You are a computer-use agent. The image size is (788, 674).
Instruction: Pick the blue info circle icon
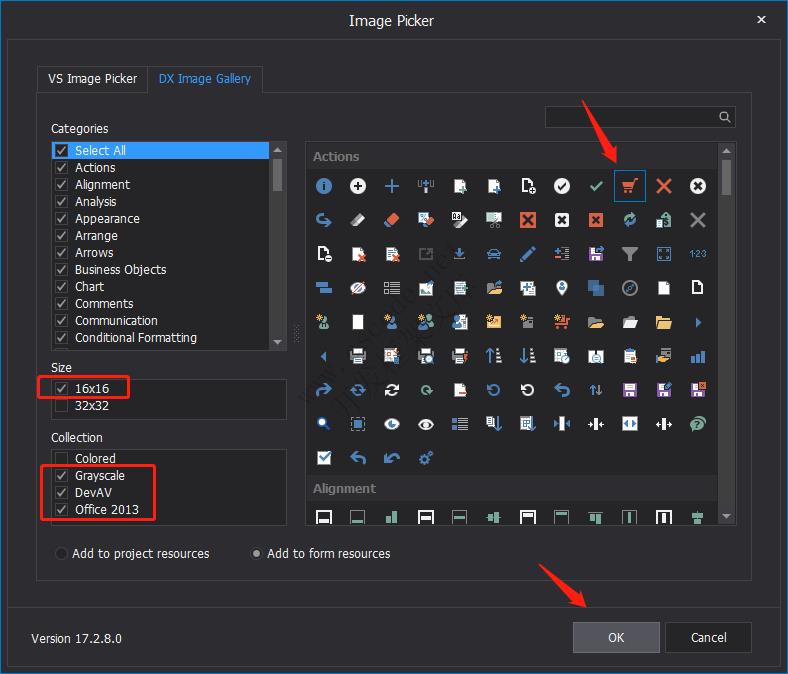324,186
